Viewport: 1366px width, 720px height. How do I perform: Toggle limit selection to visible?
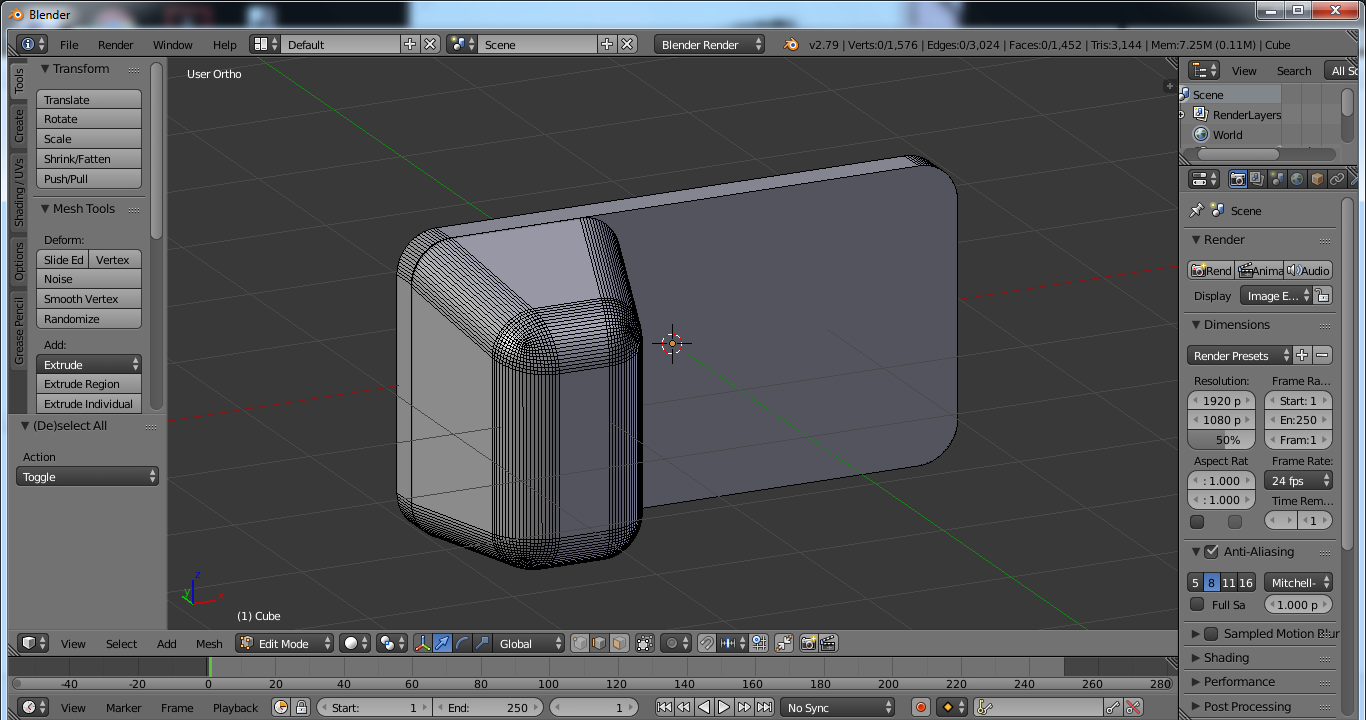click(645, 643)
